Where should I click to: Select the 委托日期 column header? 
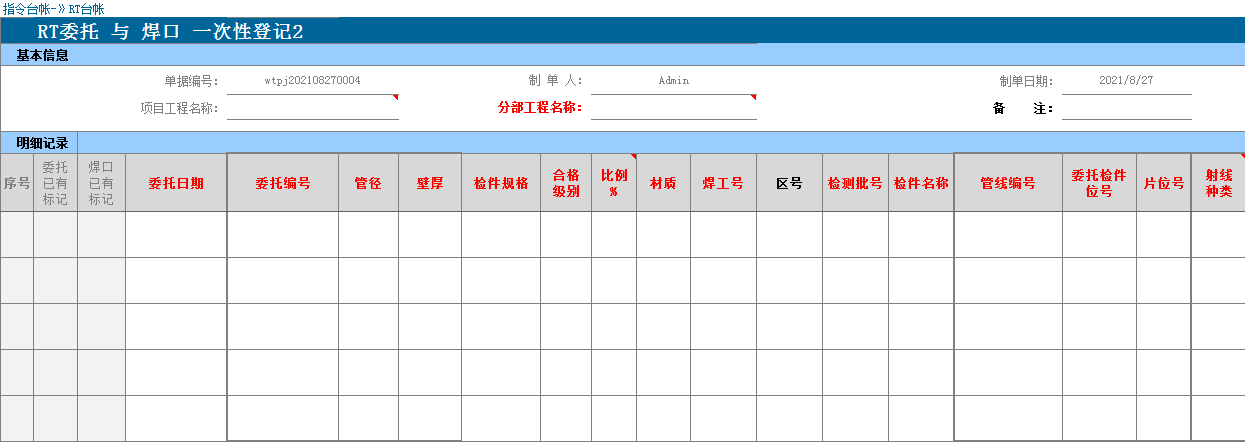pyautogui.click(x=176, y=183)
